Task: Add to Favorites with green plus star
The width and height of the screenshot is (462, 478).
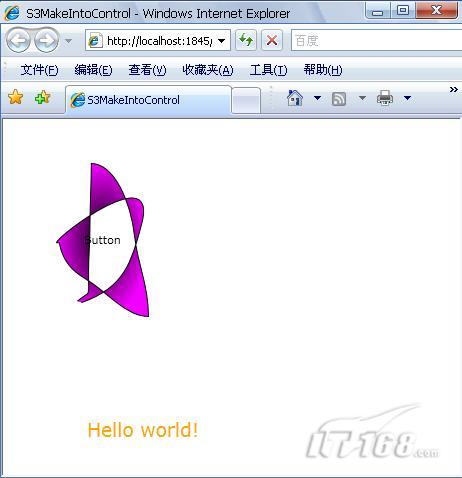Action: (x=42, y=98)
